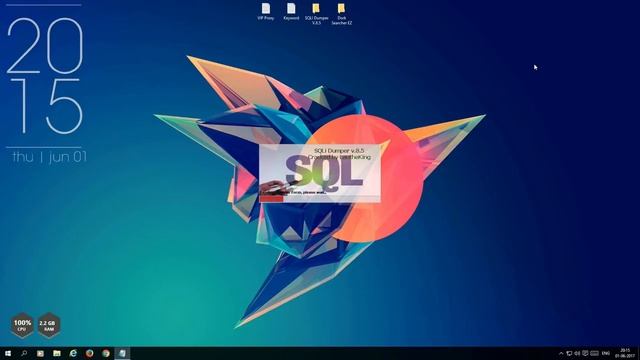Open the media app icon beside search
This screenshot has height=360, width=640.
coord(40,353)
